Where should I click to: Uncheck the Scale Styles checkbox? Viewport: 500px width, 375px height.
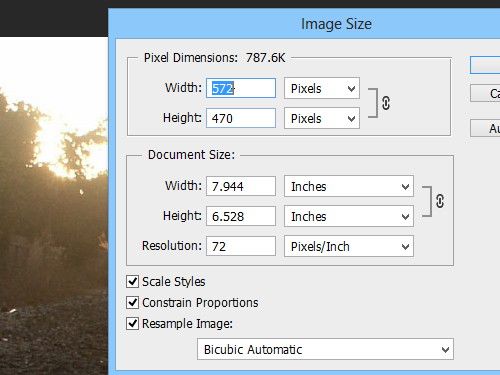point(132,282)
